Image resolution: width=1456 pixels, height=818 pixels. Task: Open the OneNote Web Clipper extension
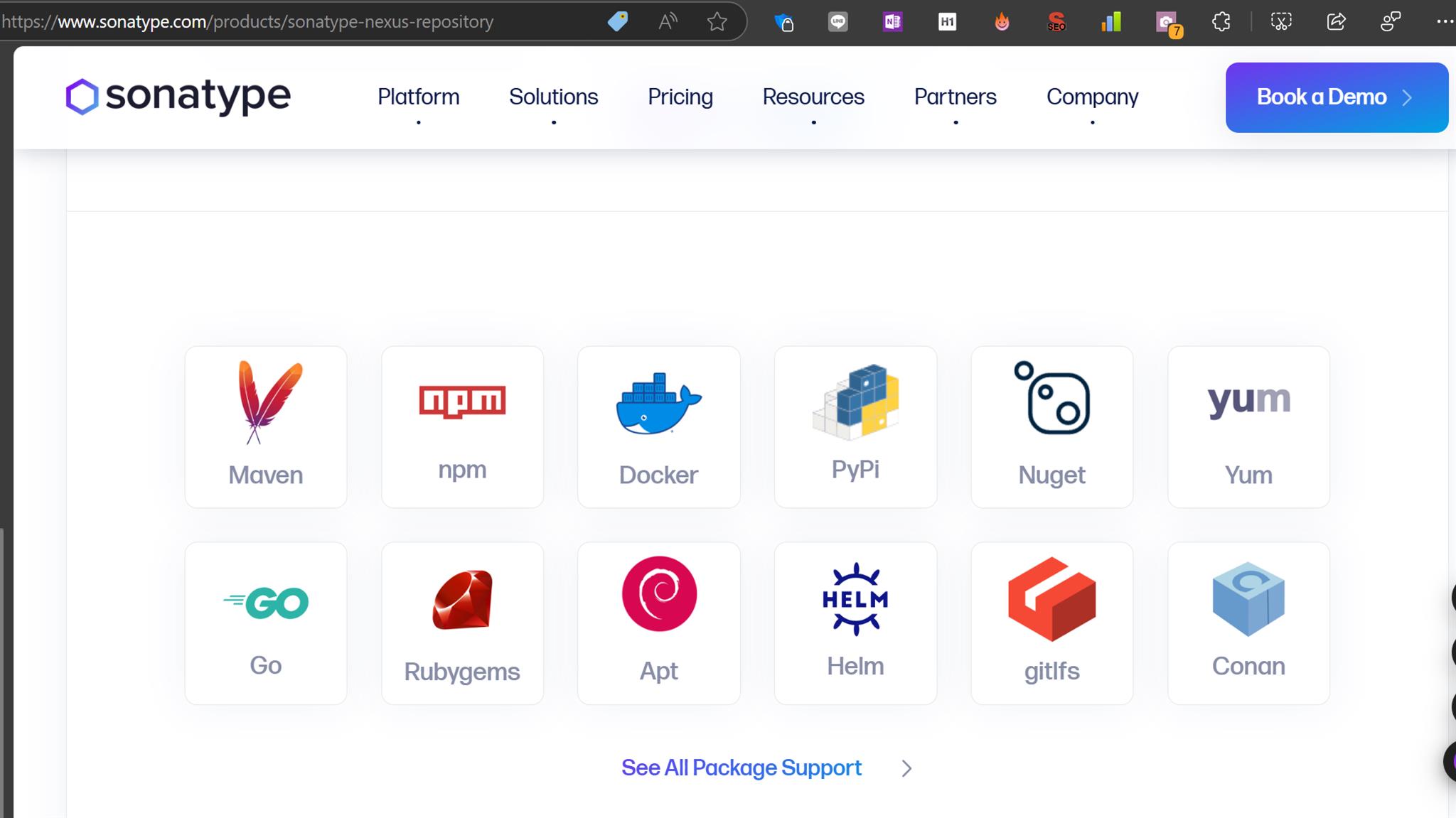[892, 21]
